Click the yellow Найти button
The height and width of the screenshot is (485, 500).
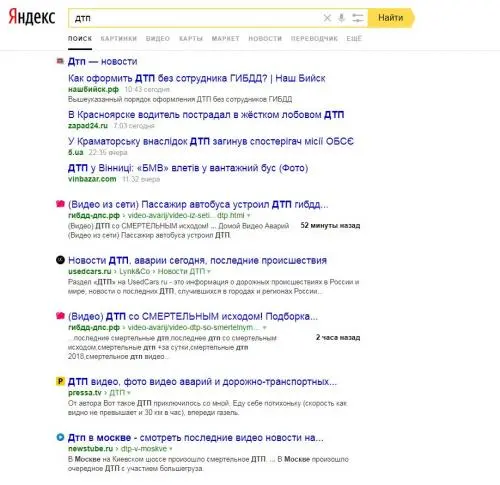click(x=391, y=18)
